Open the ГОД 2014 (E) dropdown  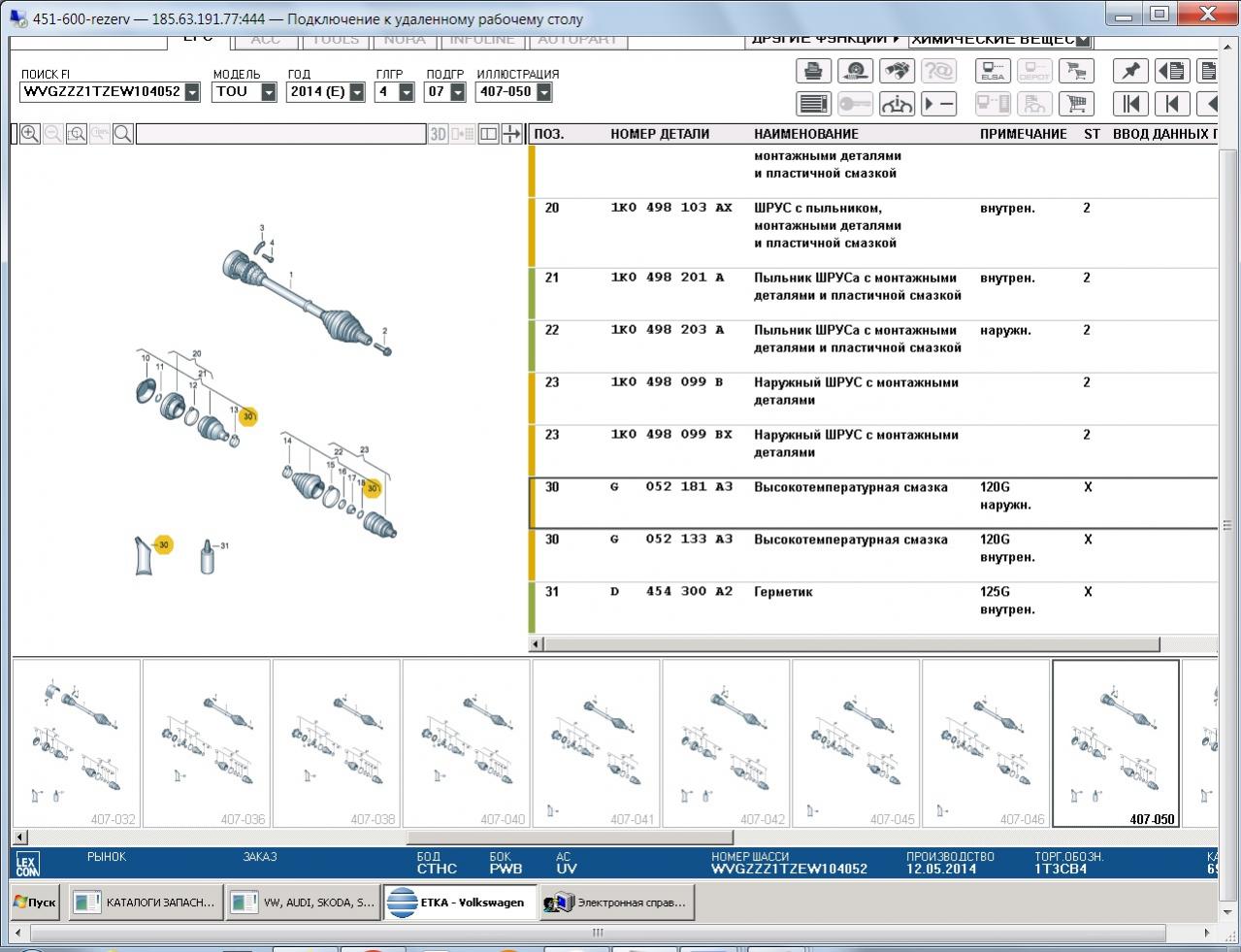click(x=357, y=91)
